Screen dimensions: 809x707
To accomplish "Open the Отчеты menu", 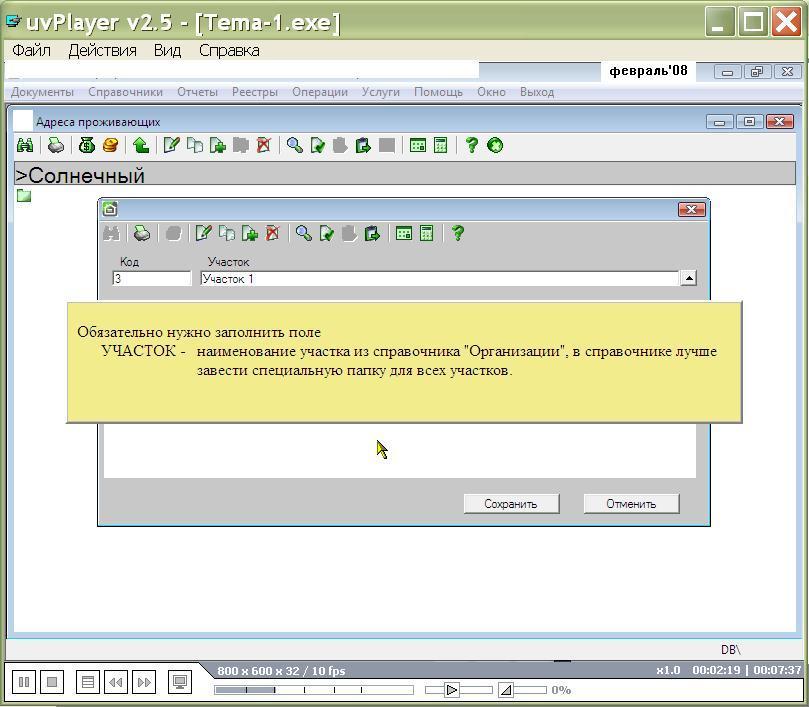I will coord(197,92).
